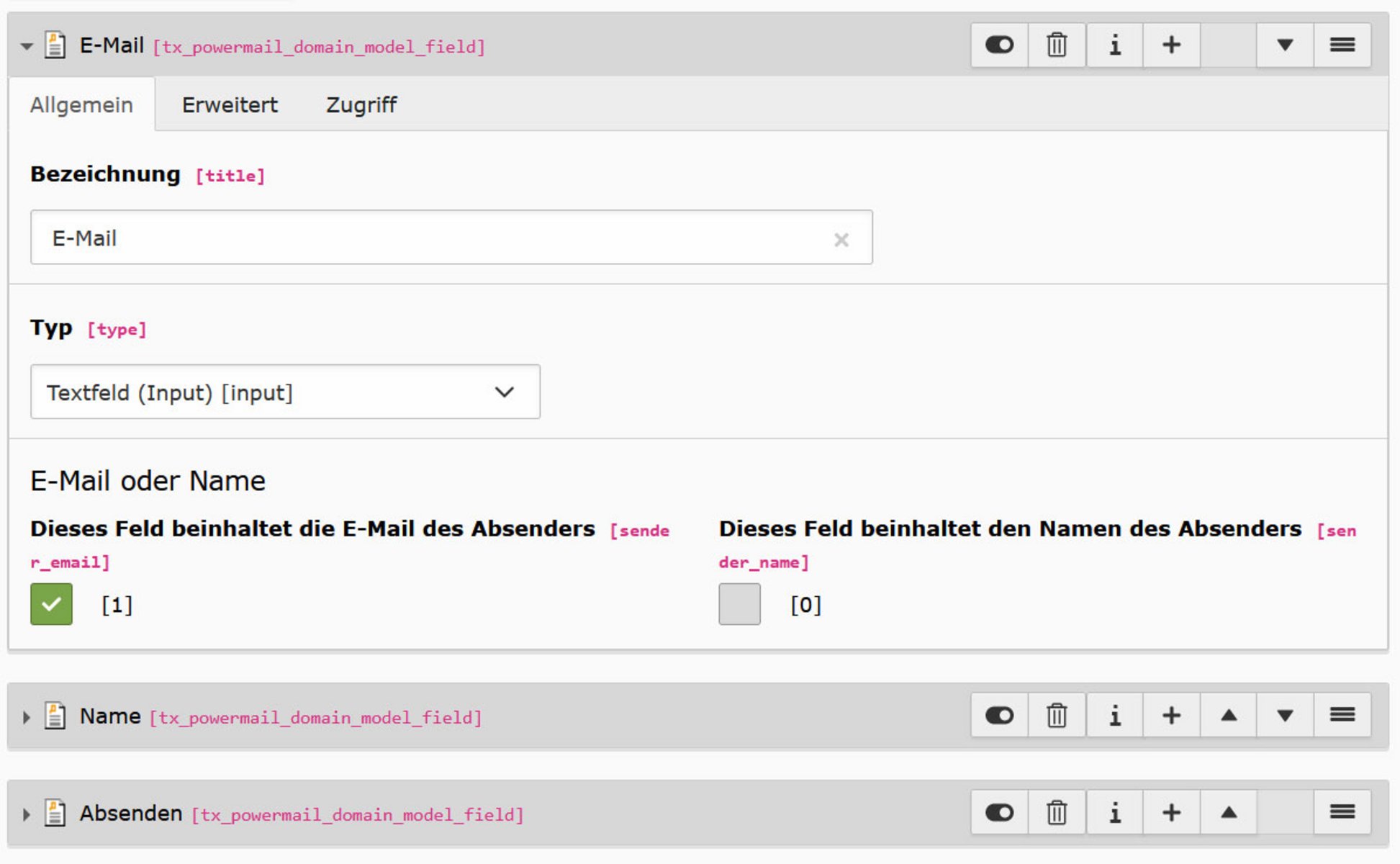Add new record after Name field
The height and width of the screenshot is (864, 1400).
[x=1171, y=715]
